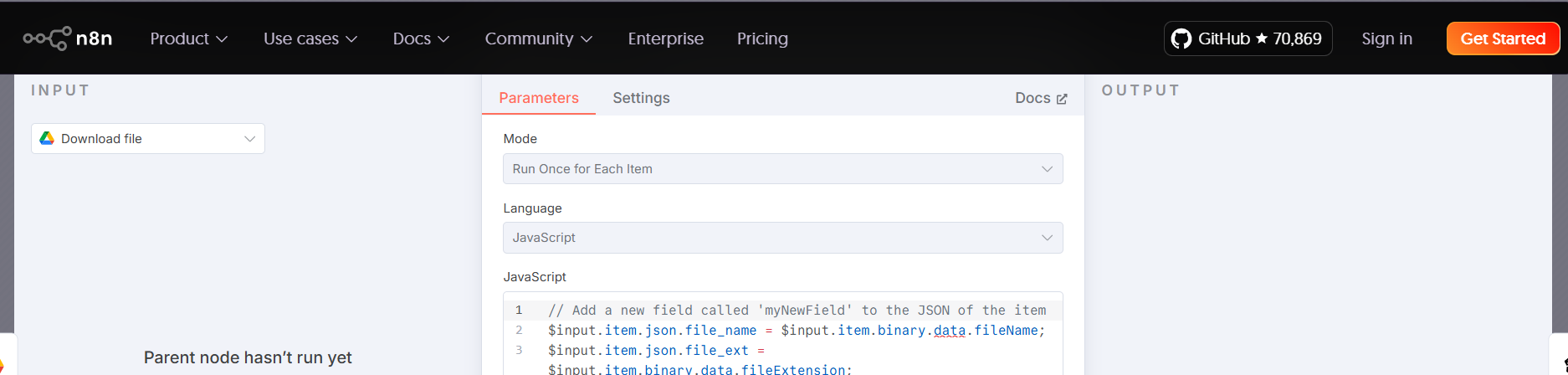
Task: Expand the Product menu
Action: (x=188, y=39)
